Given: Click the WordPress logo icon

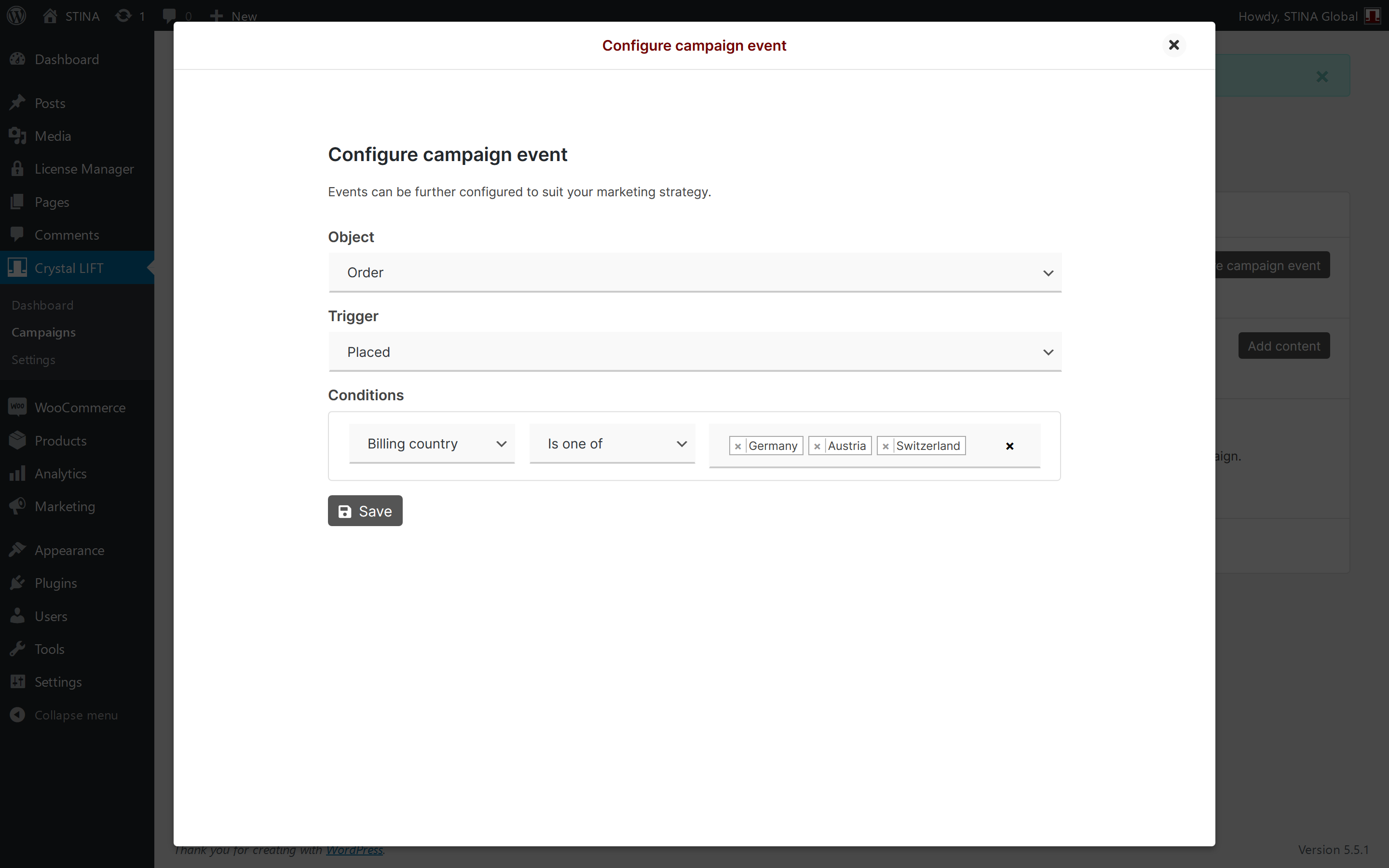Looking at the screenshot, I should click(17, 15).
